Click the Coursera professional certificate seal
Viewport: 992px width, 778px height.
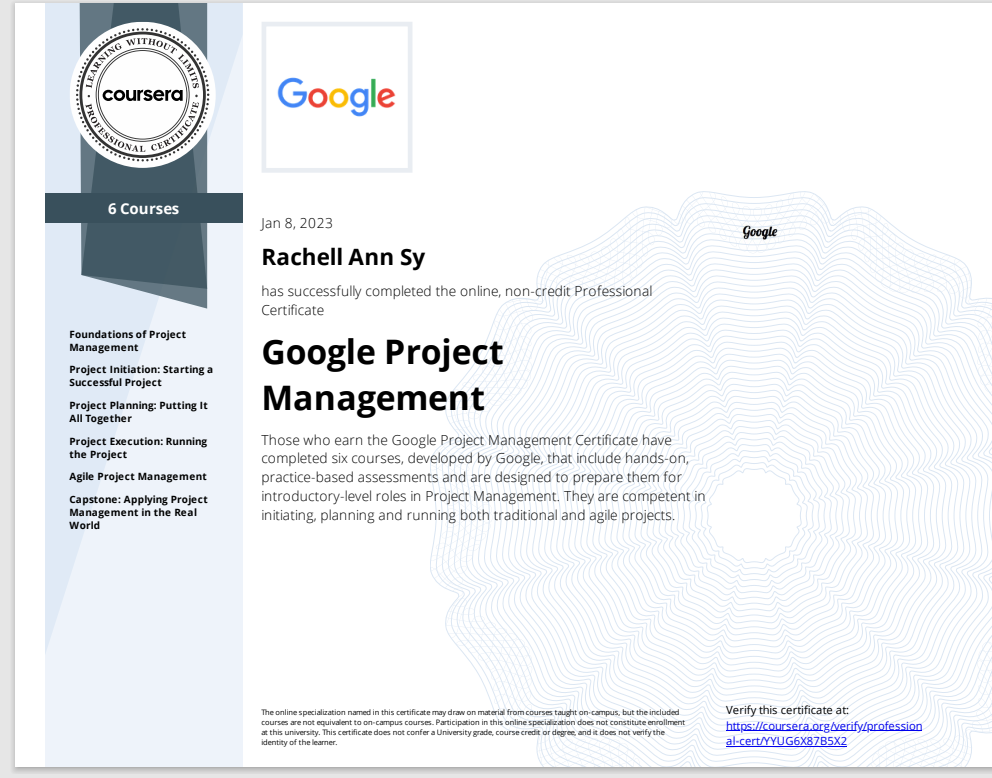pos(141,93)
